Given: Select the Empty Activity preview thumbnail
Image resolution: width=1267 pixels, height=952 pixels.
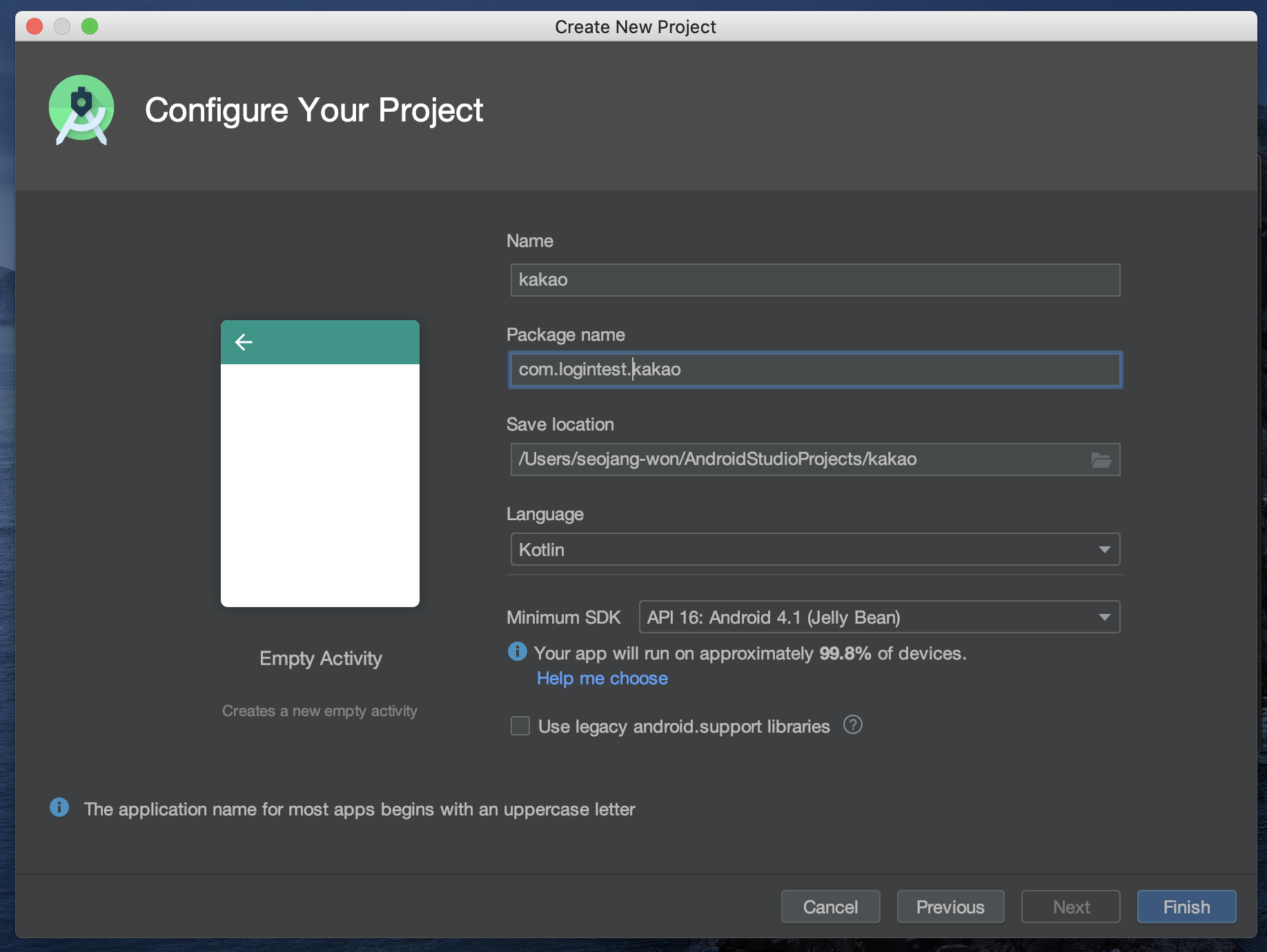Looking at the screenshot, I should point(320,464).
